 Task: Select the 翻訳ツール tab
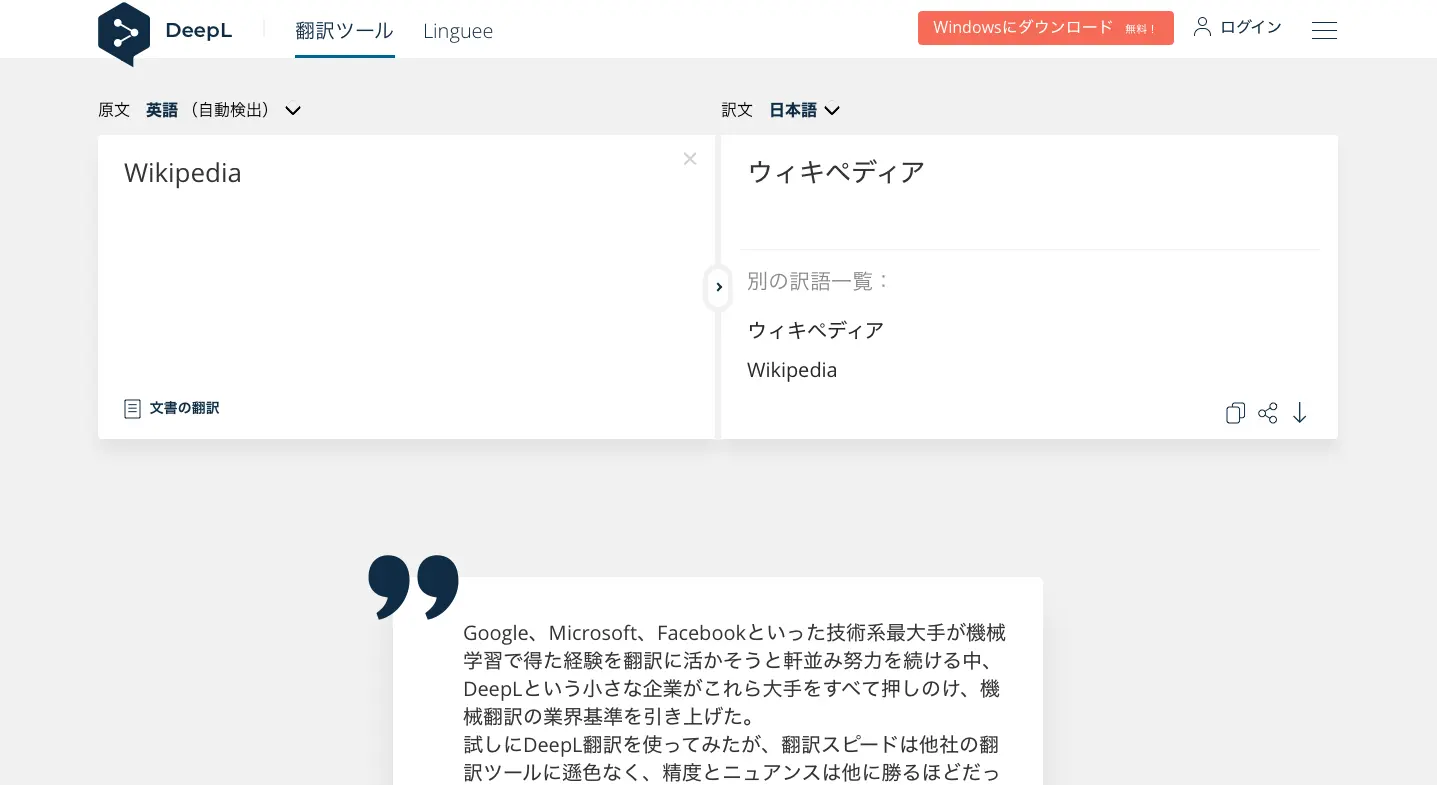tap(344, 31)
